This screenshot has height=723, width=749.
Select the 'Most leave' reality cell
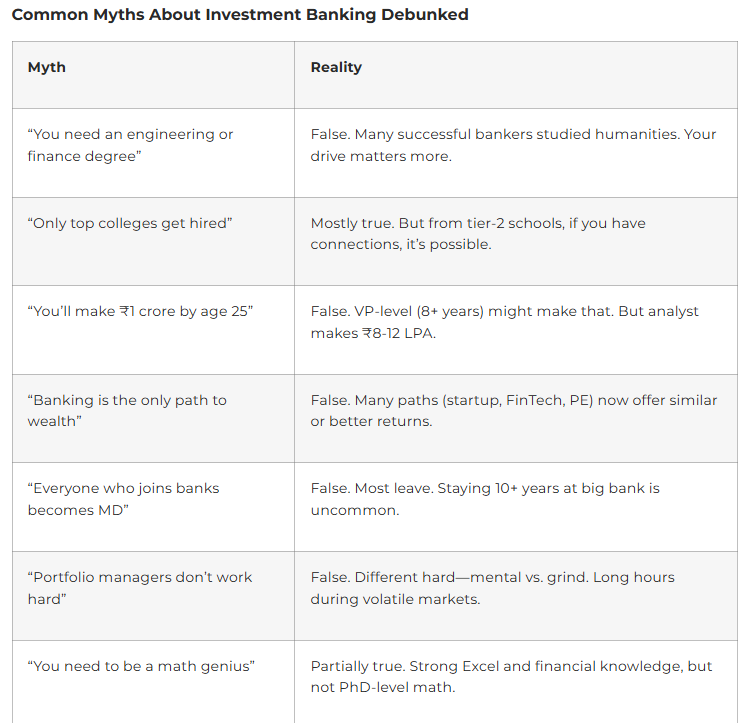point(485,499)
